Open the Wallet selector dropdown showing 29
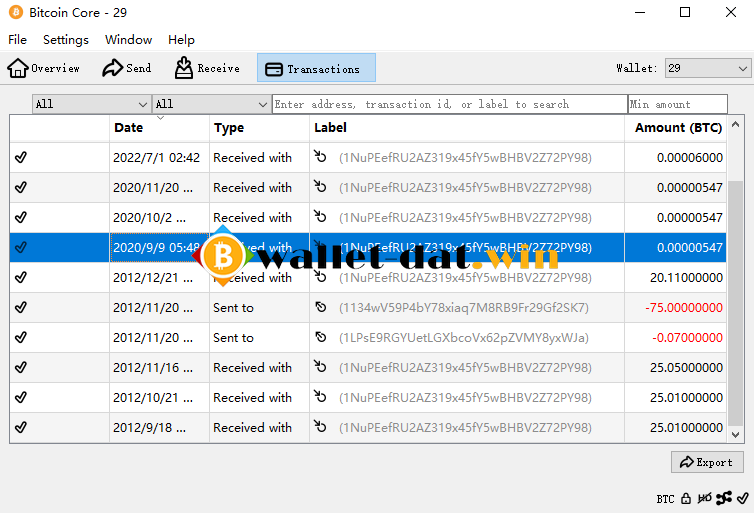The height and width of the screenshot is (513, 754). point(708,68)
